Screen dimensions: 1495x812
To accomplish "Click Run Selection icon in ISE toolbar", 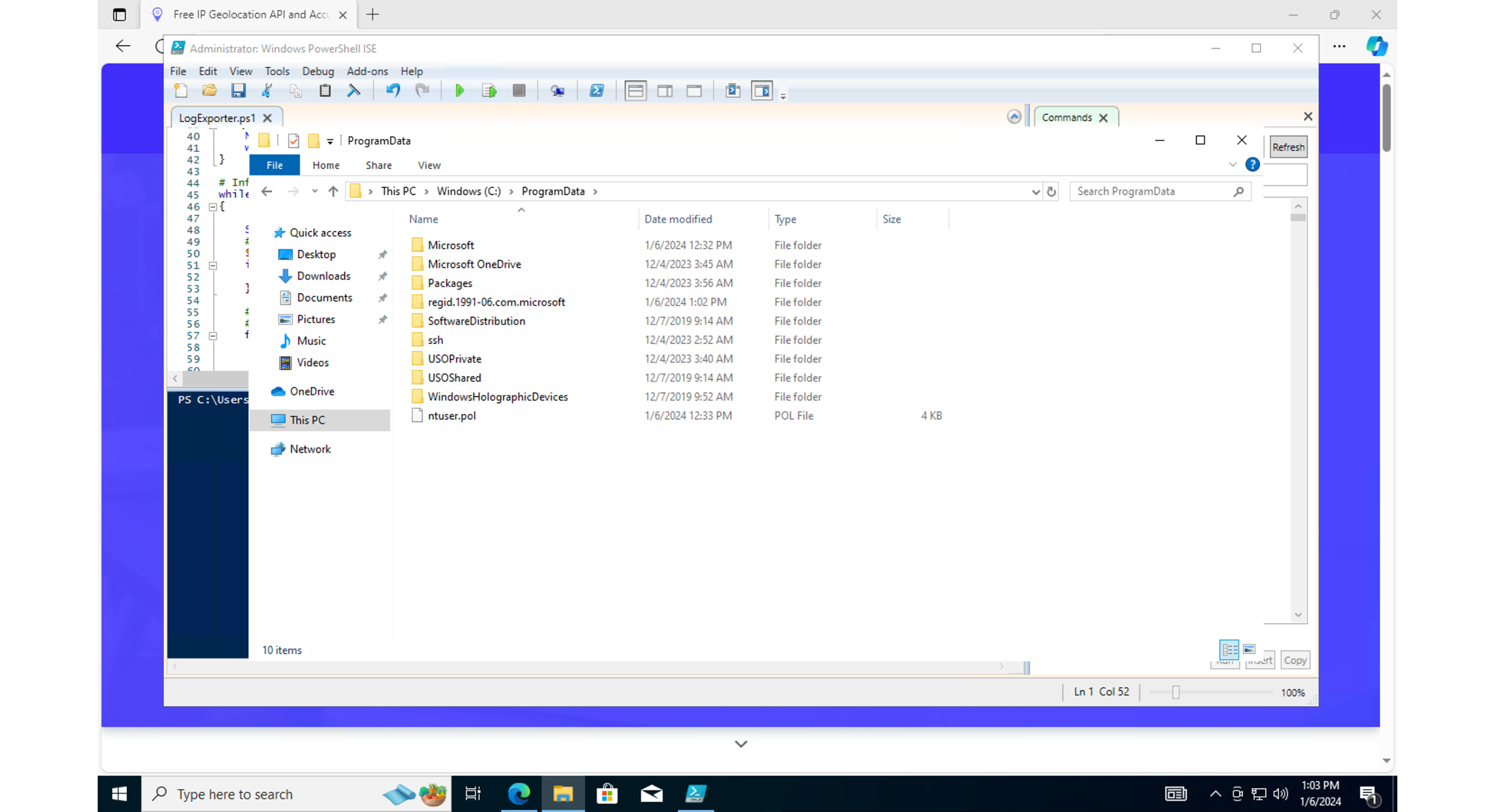I will click(489, 90).
